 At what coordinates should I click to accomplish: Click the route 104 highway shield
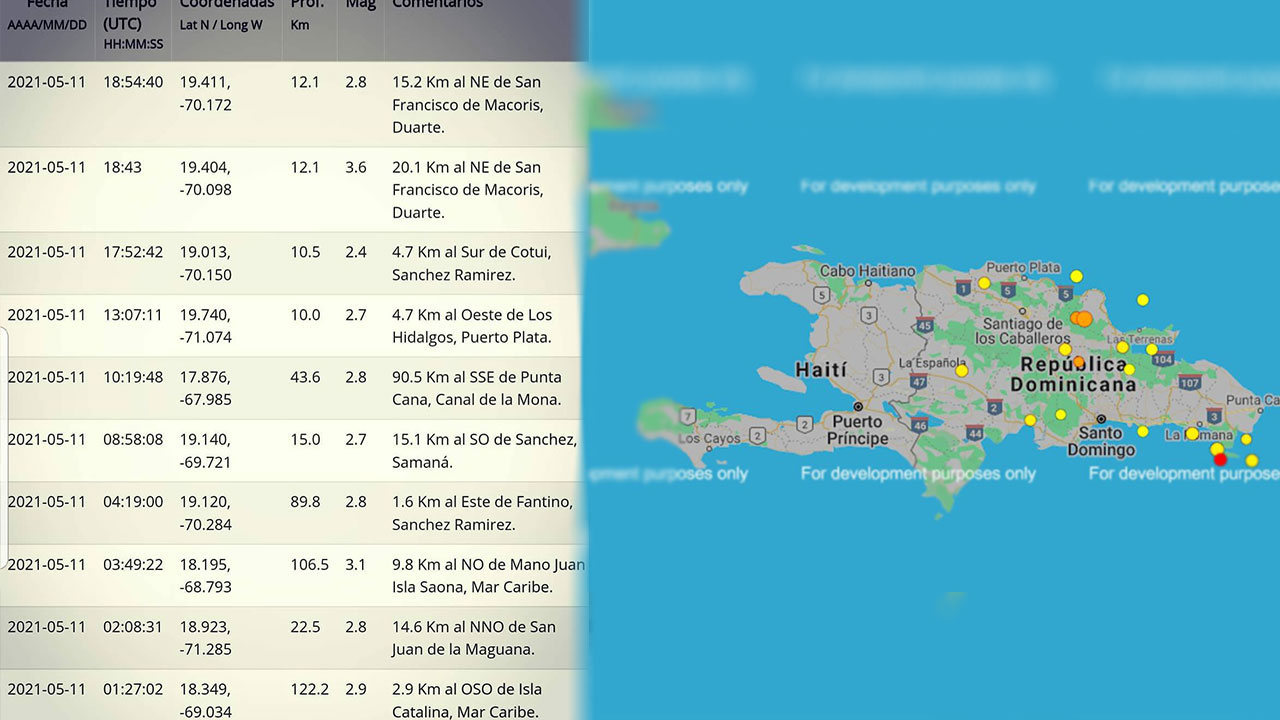click(x=1162, y=358)
